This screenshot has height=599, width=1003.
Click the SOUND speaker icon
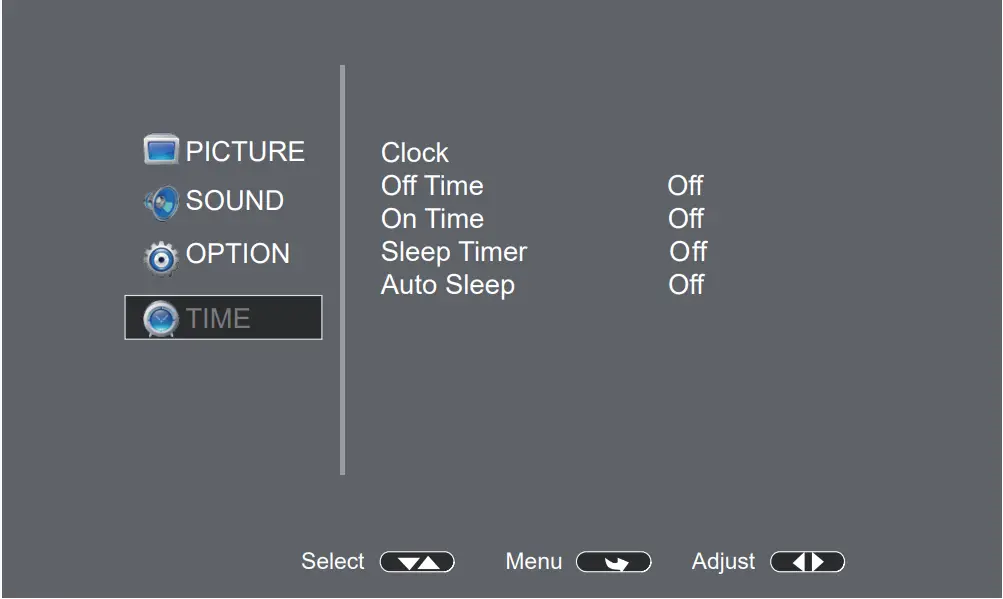[x=161, y=202]
